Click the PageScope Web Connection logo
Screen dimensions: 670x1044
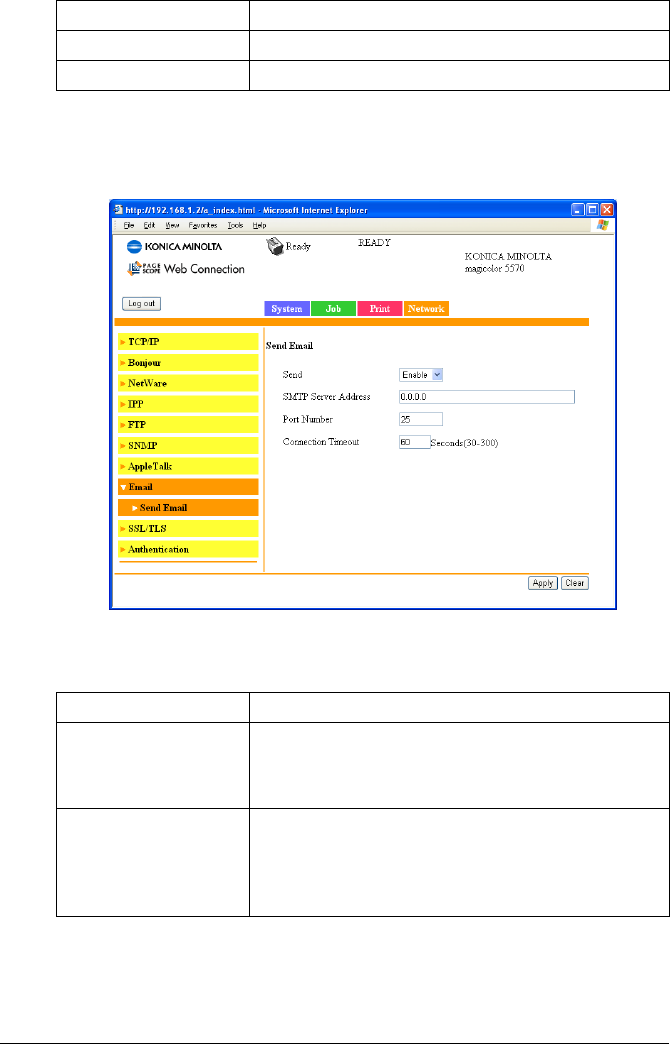click(x=184, y=269)
